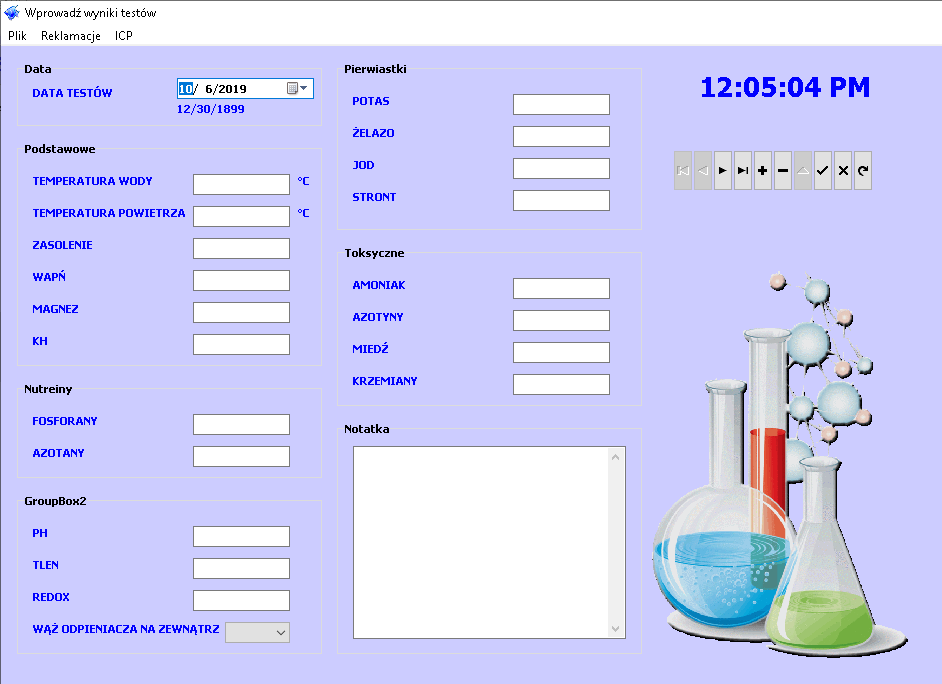
Task: Select the POTAS input box
Action: (561, 104)
